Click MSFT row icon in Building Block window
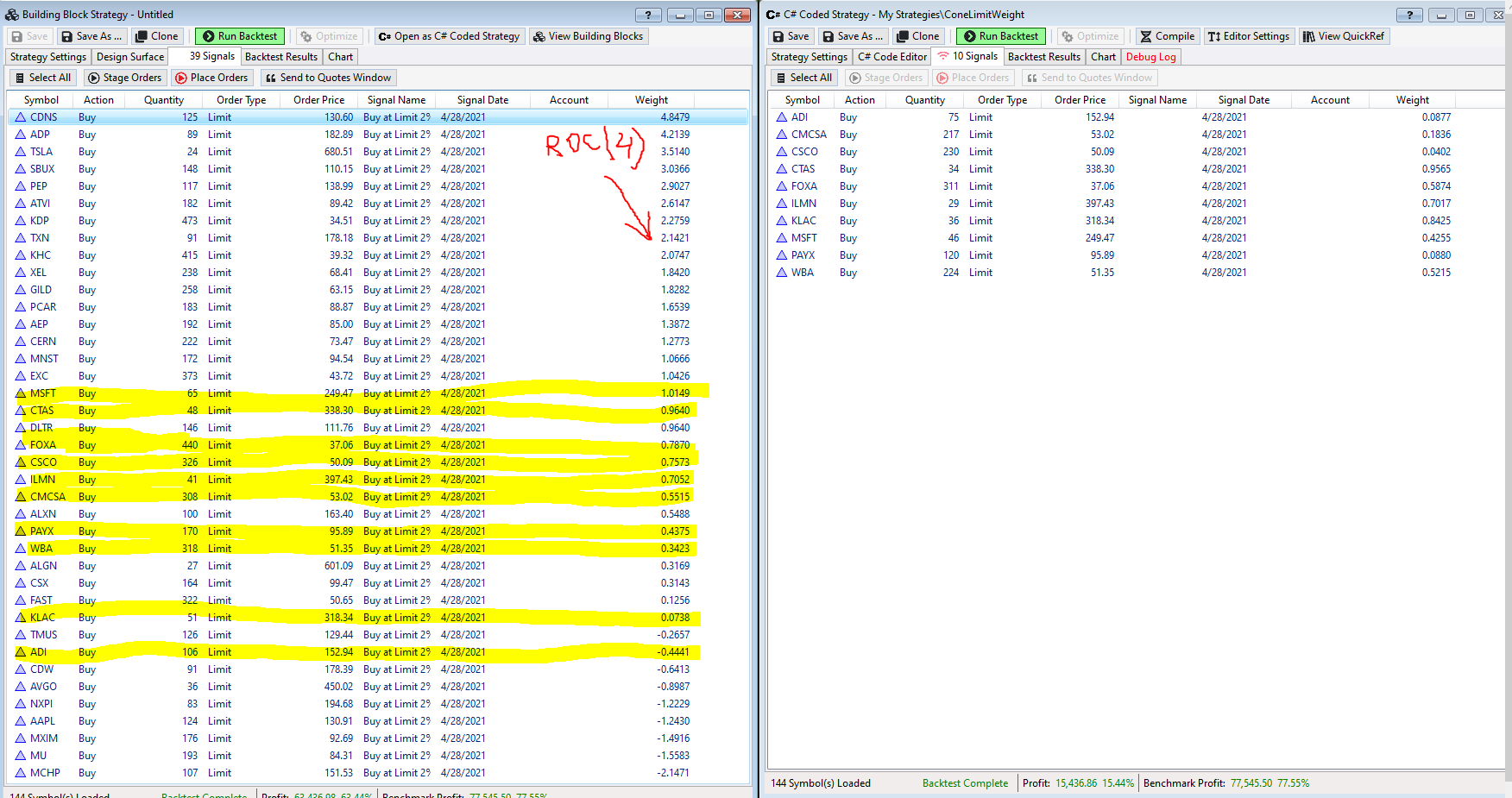 pyautogui.click(x=21, y=393)
